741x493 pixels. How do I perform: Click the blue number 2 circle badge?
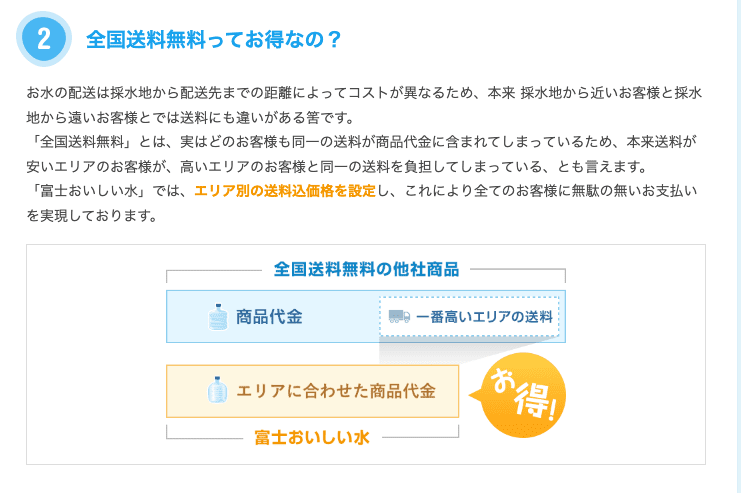pos(43,38)
